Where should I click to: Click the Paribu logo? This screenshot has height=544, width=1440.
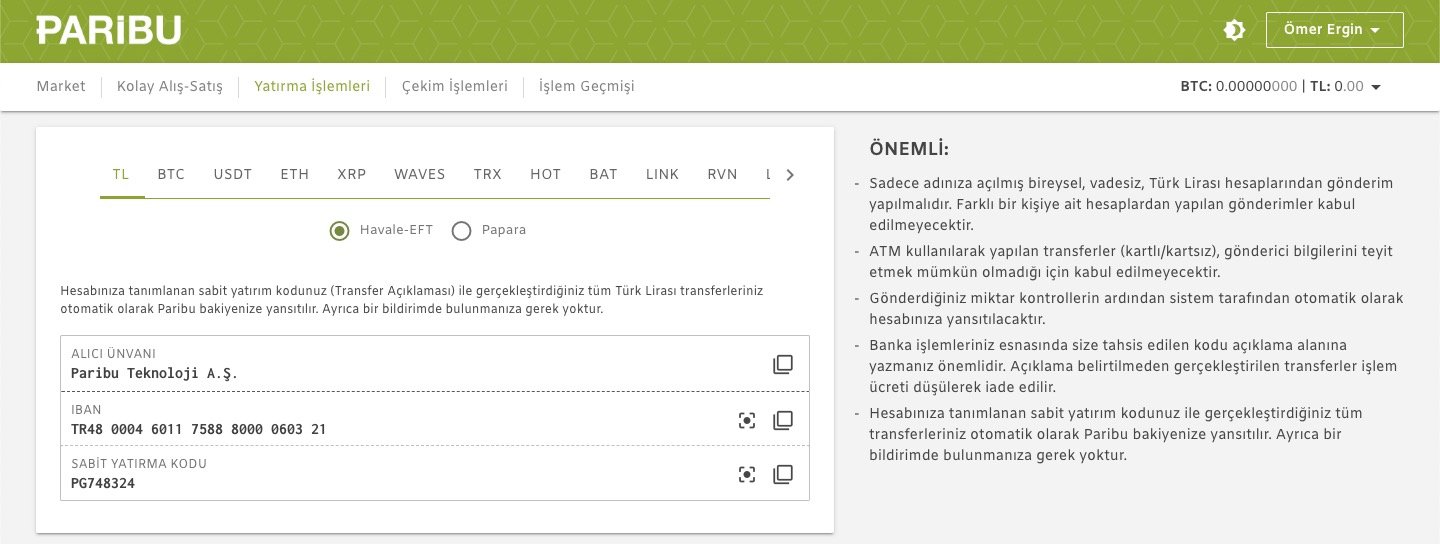click(x=109, y=30)
